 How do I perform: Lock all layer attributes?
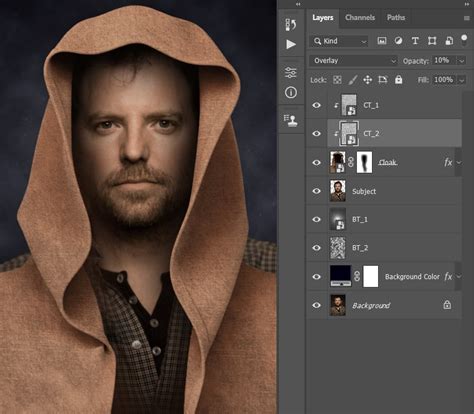tap(398, 80)
